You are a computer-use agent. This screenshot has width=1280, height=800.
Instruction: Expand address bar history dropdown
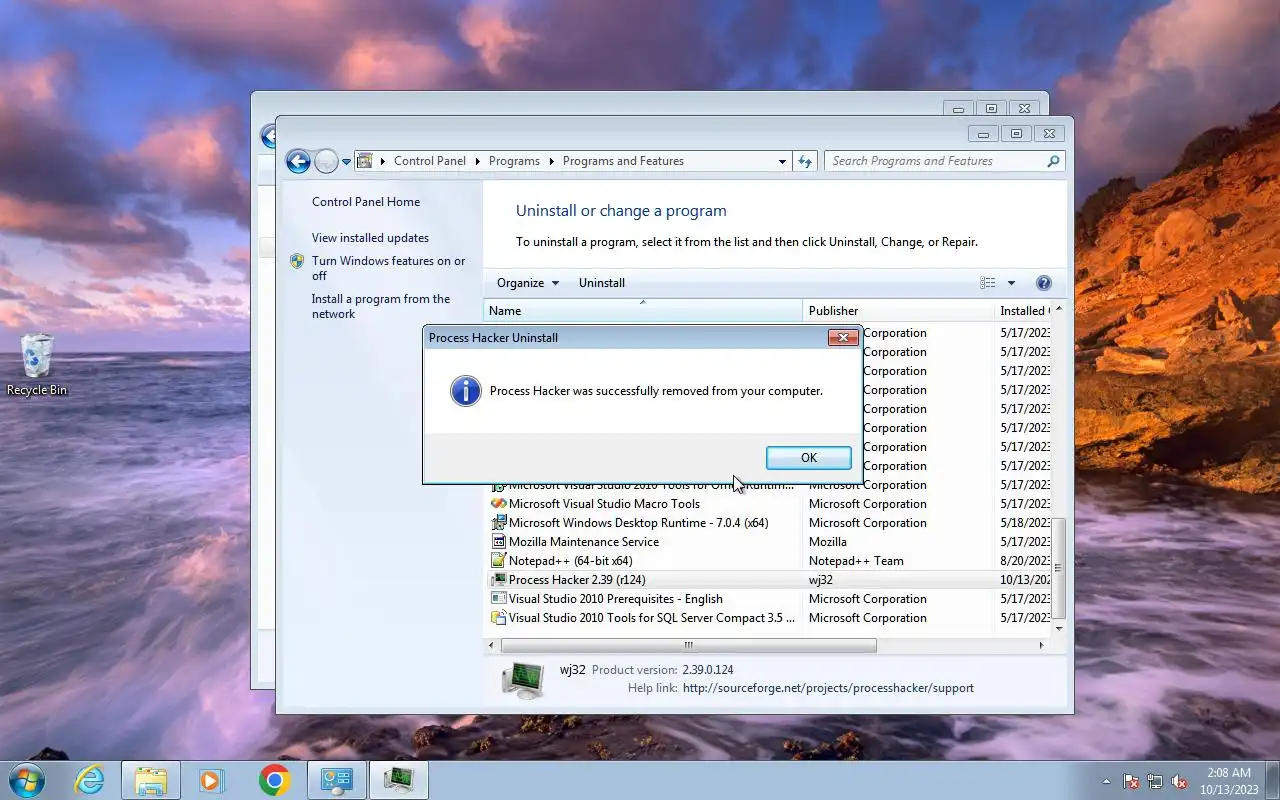tap(782, 161)
